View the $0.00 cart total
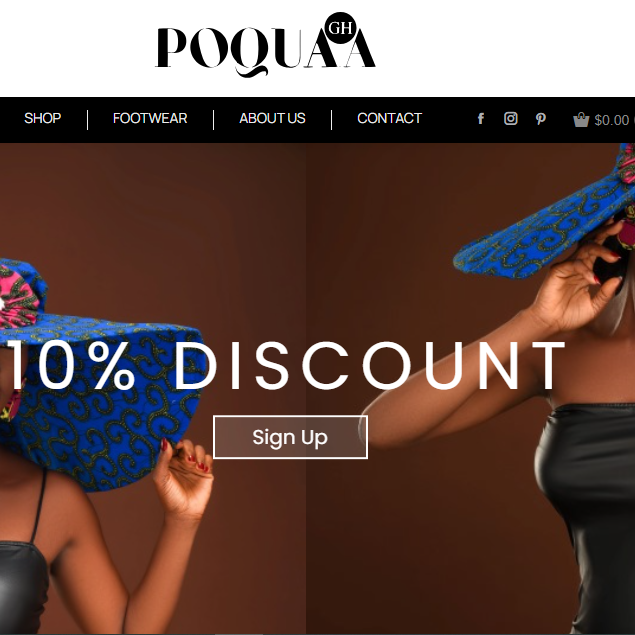Viewport: 635px width, 635px height. tap(612, 120)
